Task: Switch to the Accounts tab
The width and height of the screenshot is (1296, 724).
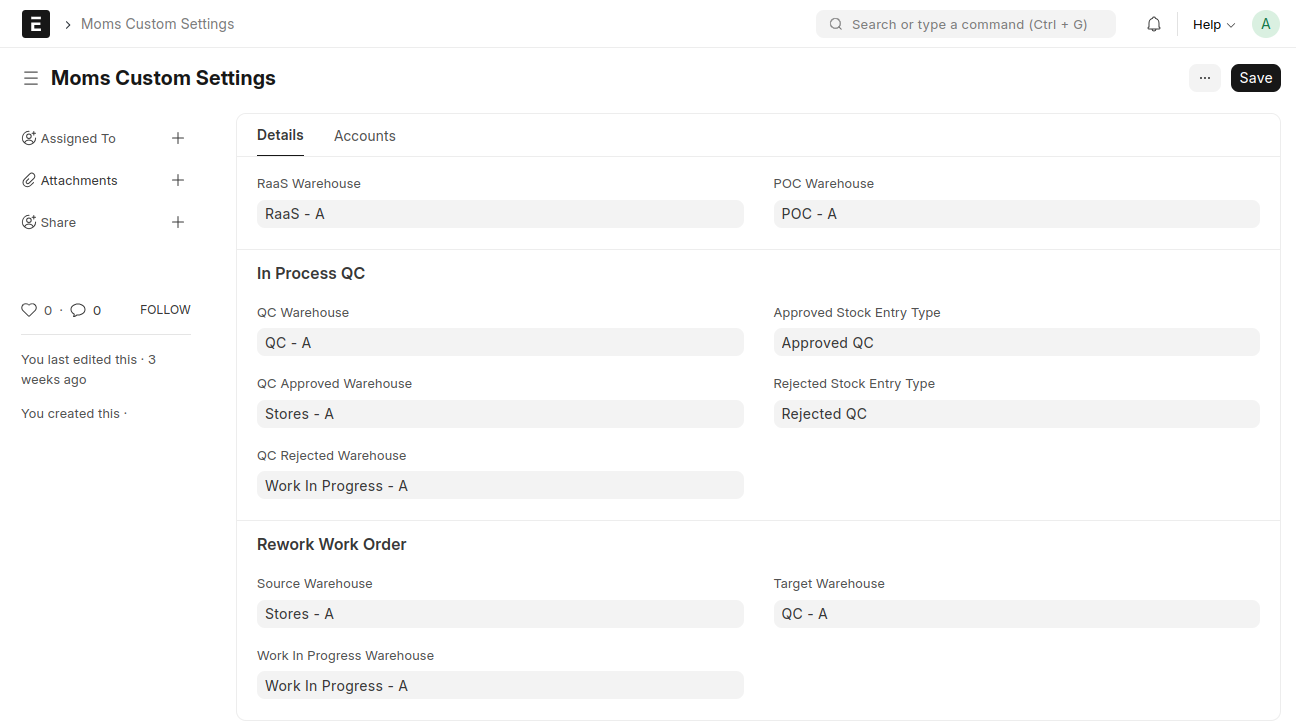Action: [364, 136]
